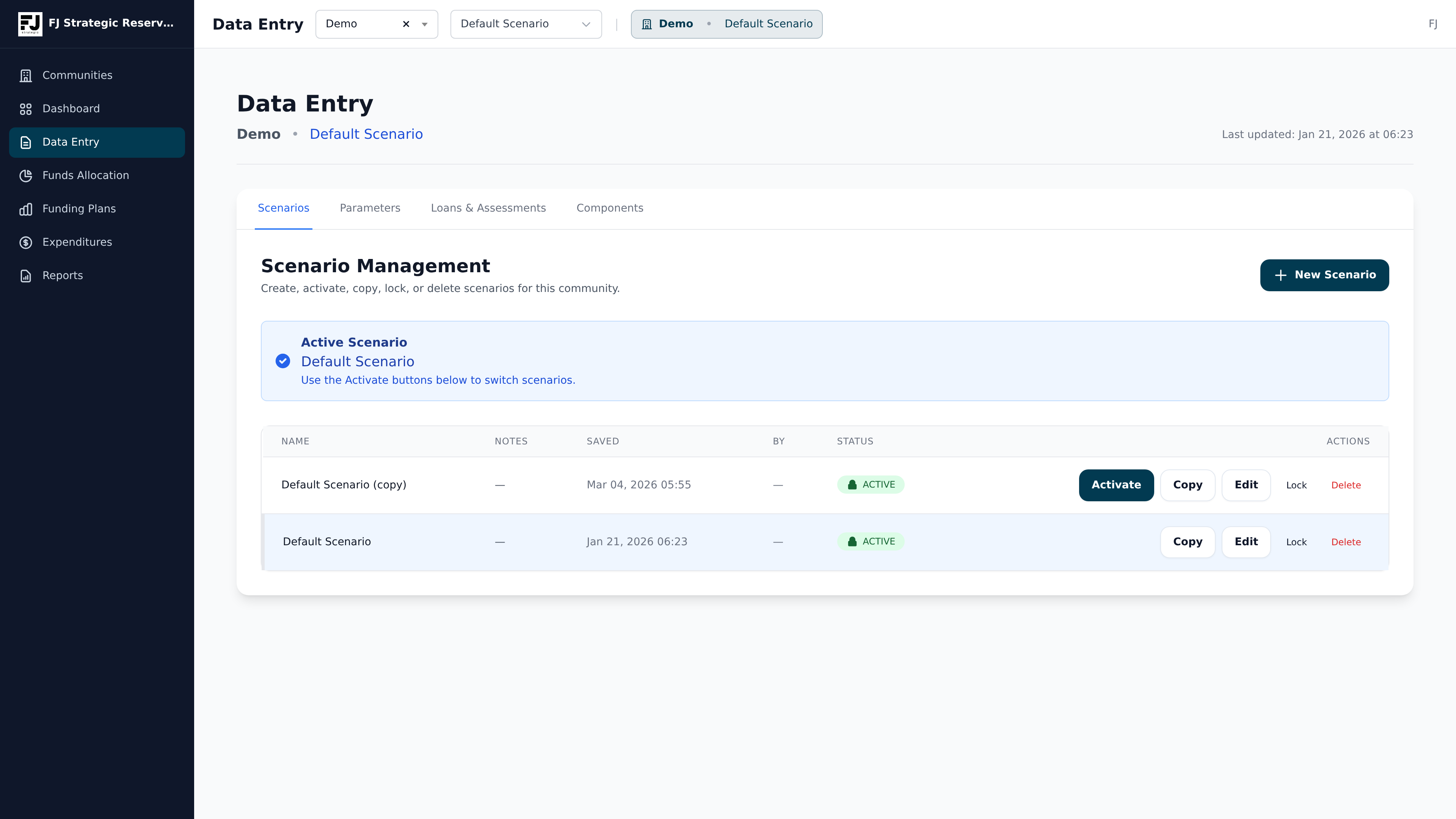Open the Default Scenario dropdown in the header

(526, 24)
